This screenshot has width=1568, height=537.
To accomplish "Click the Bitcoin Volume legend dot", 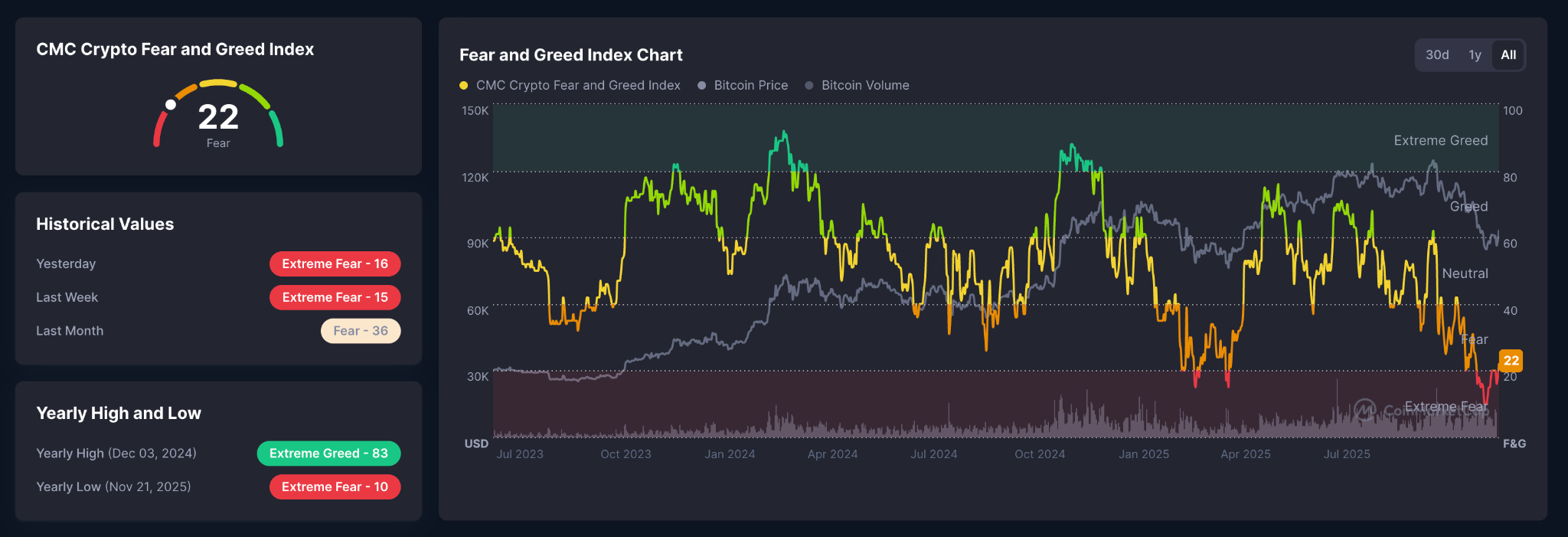I will pyautogui.click(x=809, y=85).
